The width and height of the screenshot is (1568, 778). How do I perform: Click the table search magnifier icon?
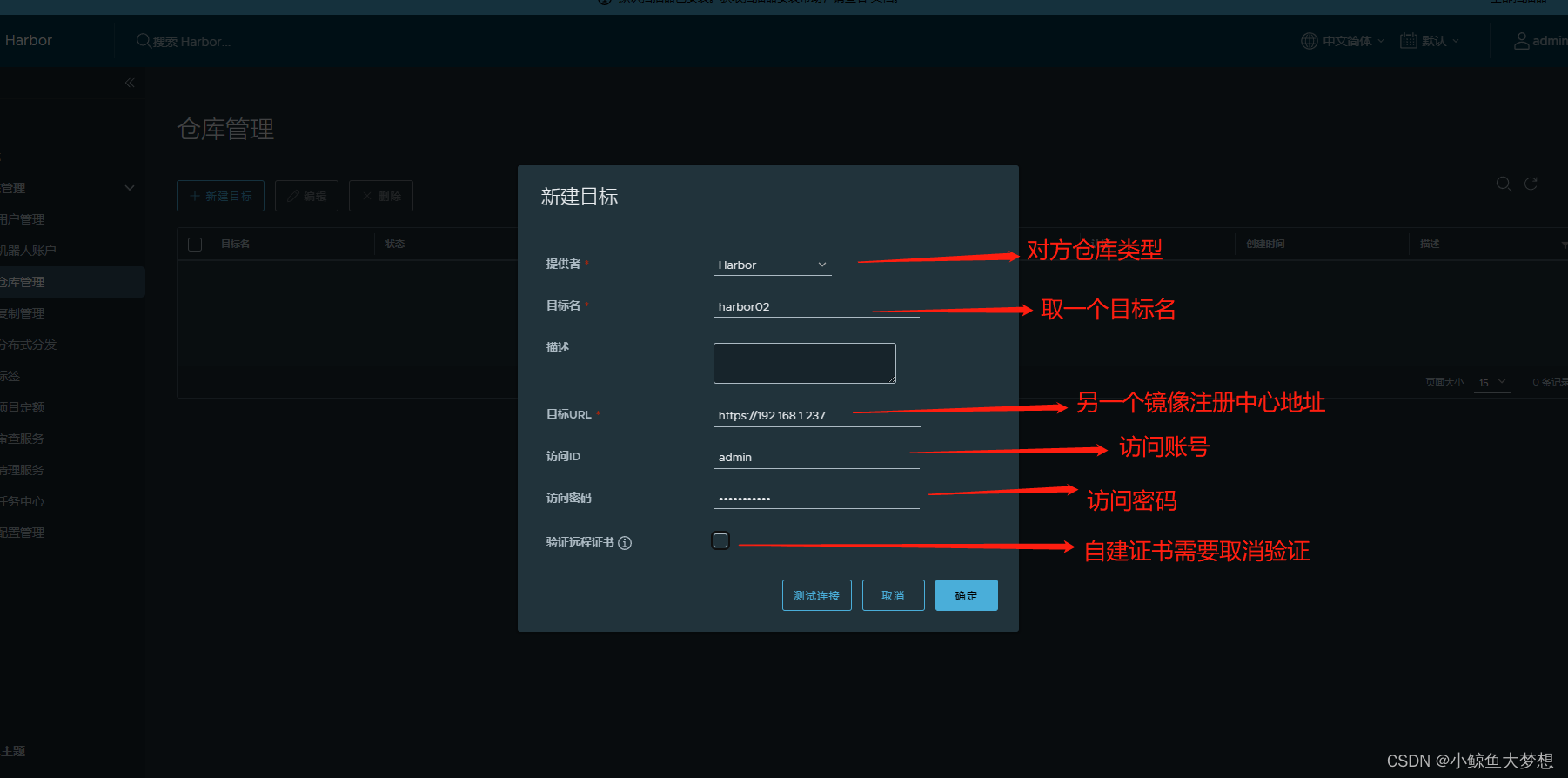pyautogui.click(x=1504, y=184)
